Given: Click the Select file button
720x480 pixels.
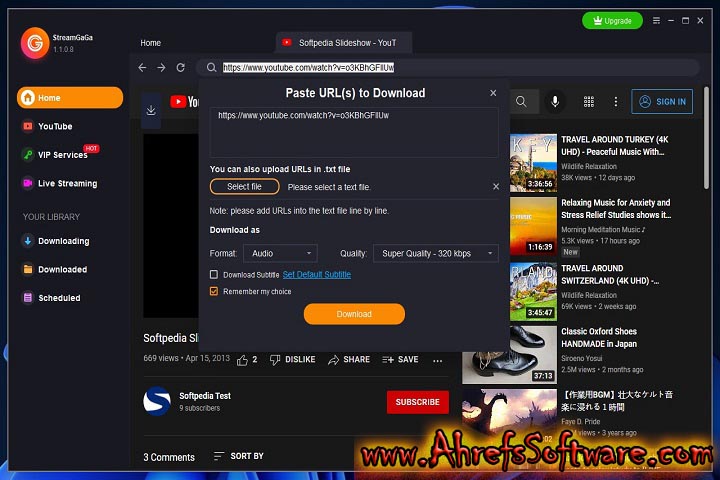Looking at the screenshot, I should click(x=244, y=187).
